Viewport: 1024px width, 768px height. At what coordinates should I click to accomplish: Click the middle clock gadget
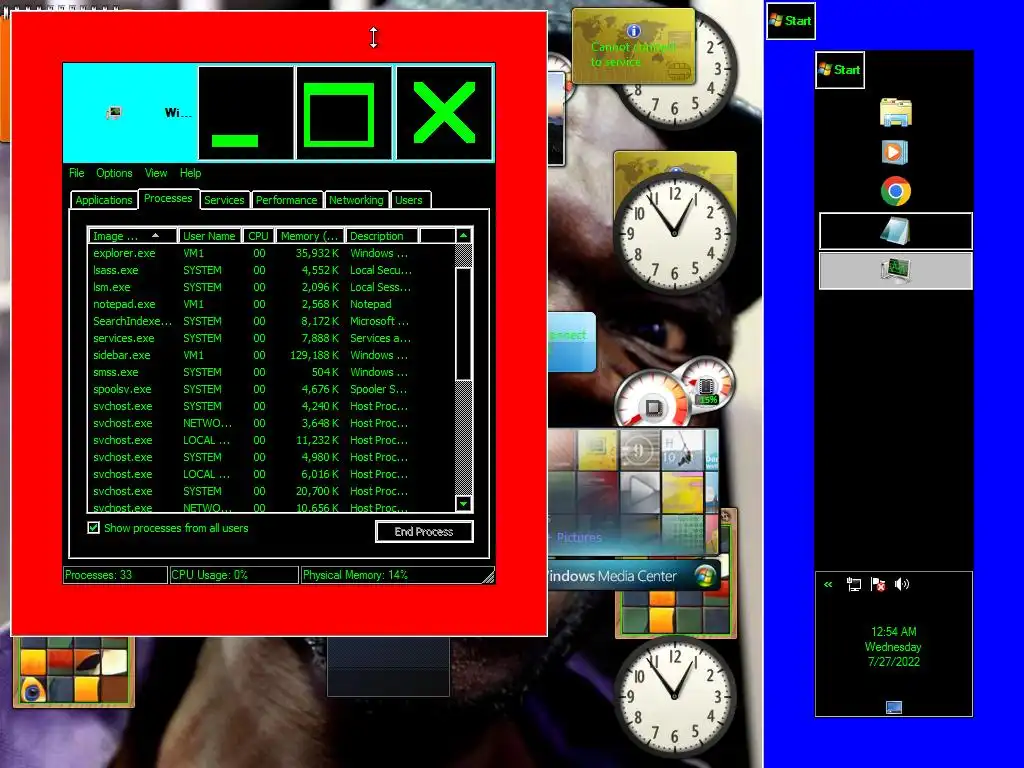(x=674, y=233)
